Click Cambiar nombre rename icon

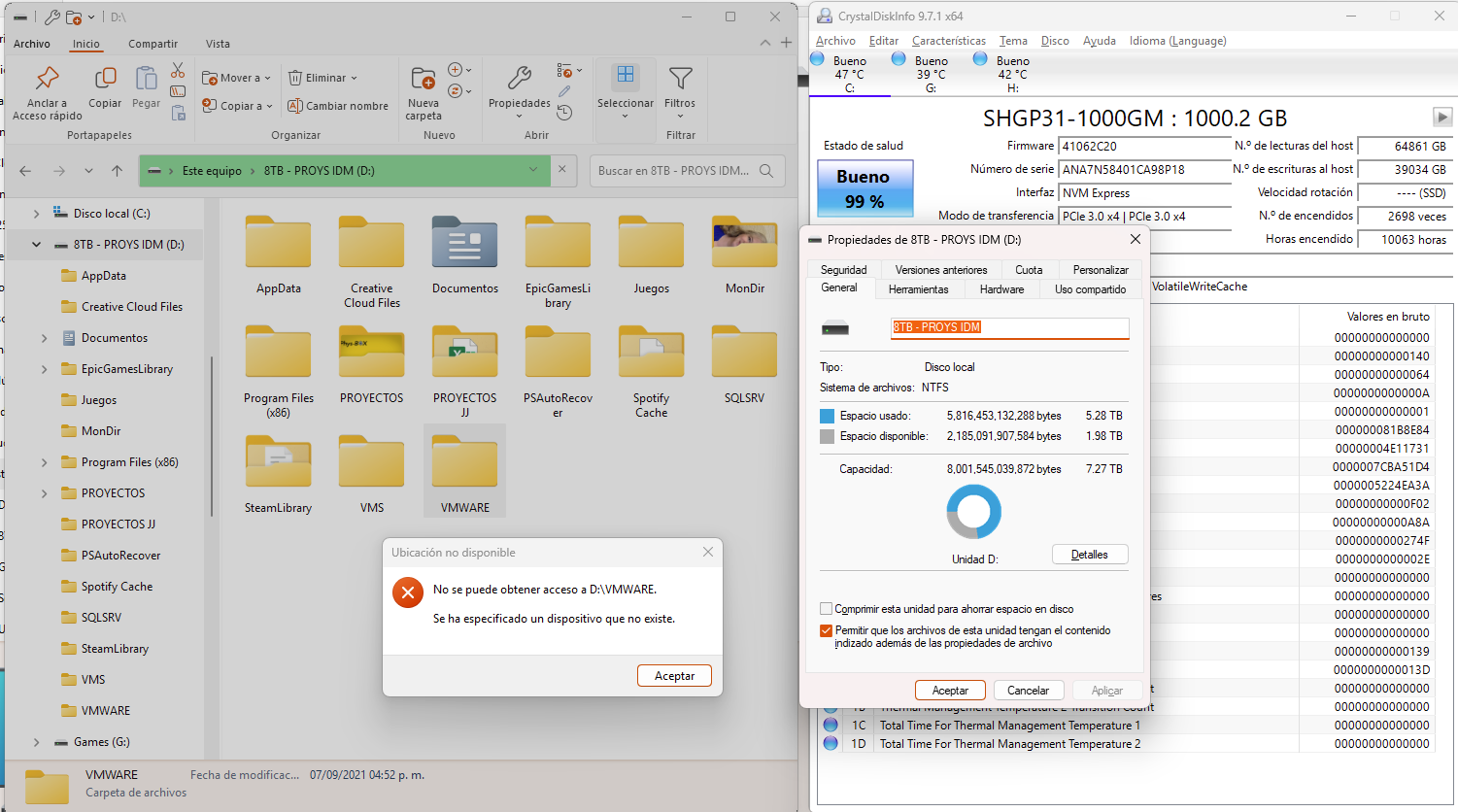coord(295,106)
